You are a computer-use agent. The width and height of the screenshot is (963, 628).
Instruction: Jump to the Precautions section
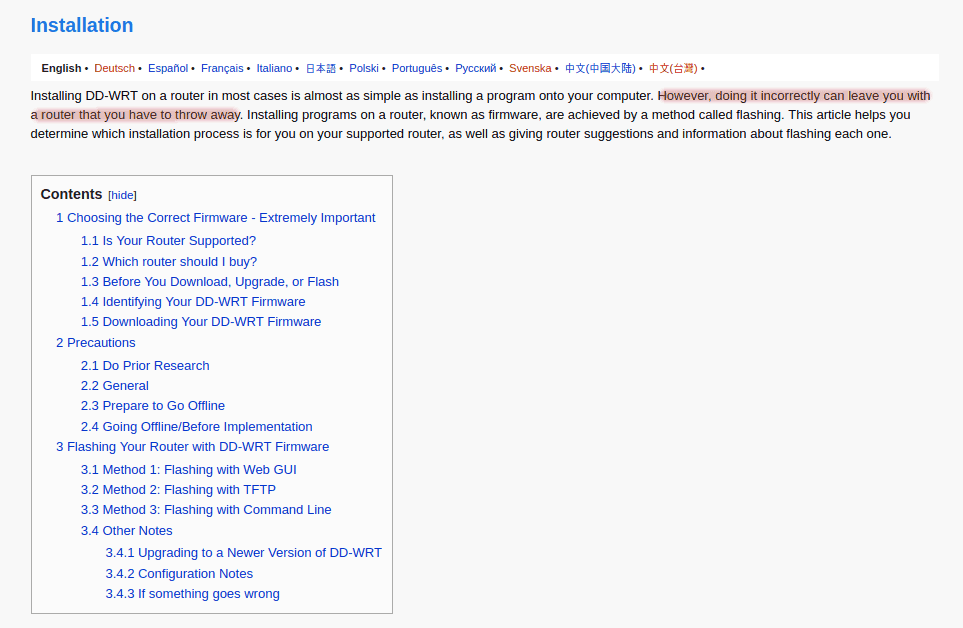(96, 343)
